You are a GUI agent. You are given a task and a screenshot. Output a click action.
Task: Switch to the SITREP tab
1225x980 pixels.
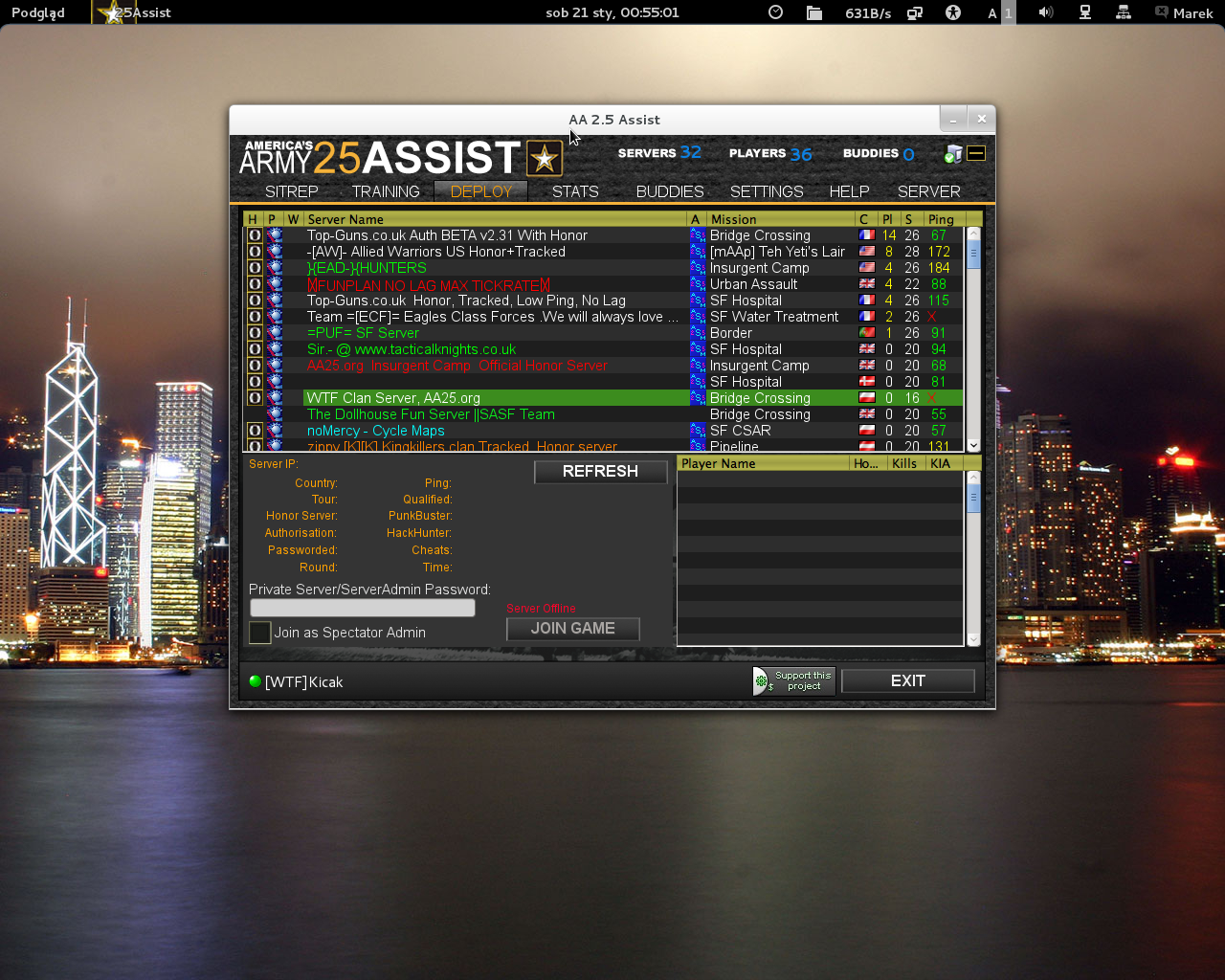(291, 191)
